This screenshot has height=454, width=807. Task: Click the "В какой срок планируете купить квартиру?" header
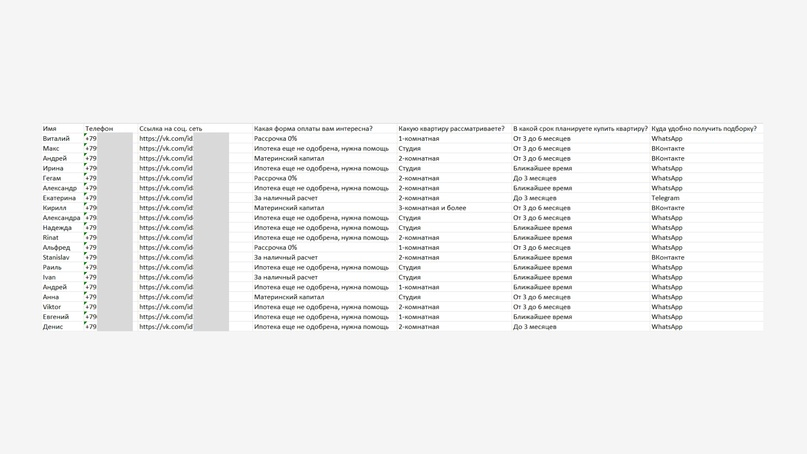[580, 129]
